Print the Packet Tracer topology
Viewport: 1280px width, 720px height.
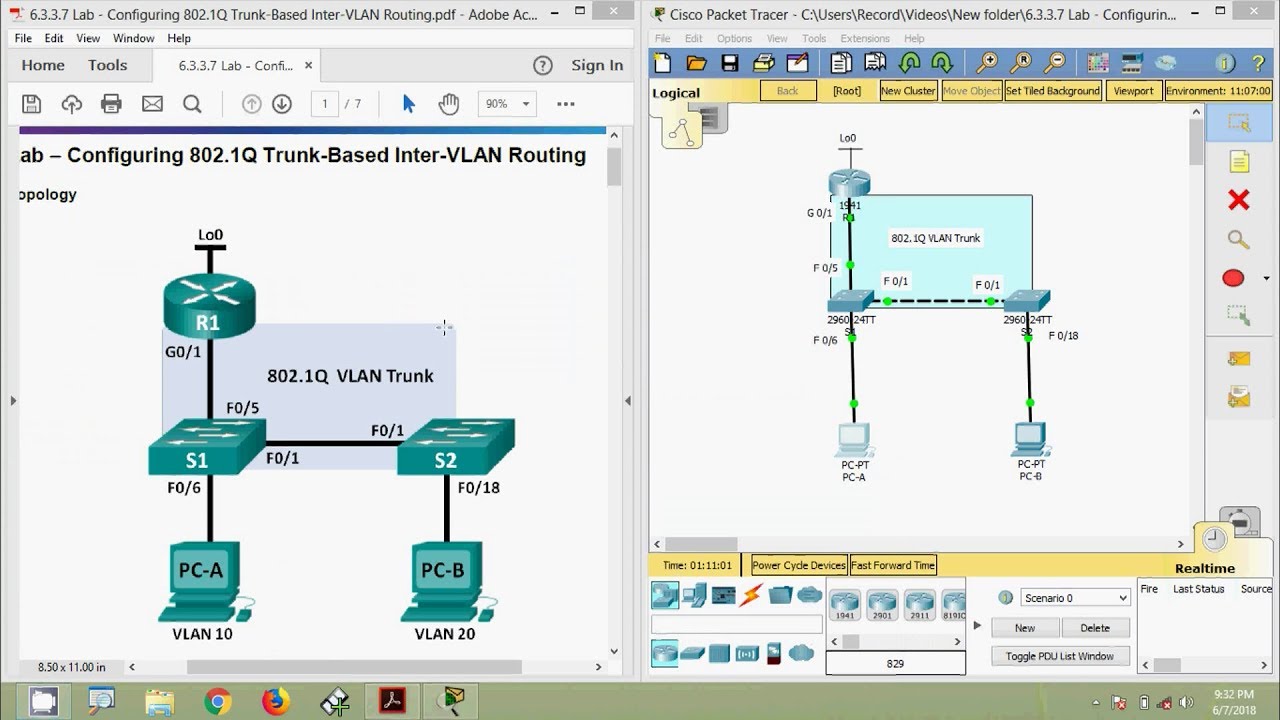pos(763,63)
